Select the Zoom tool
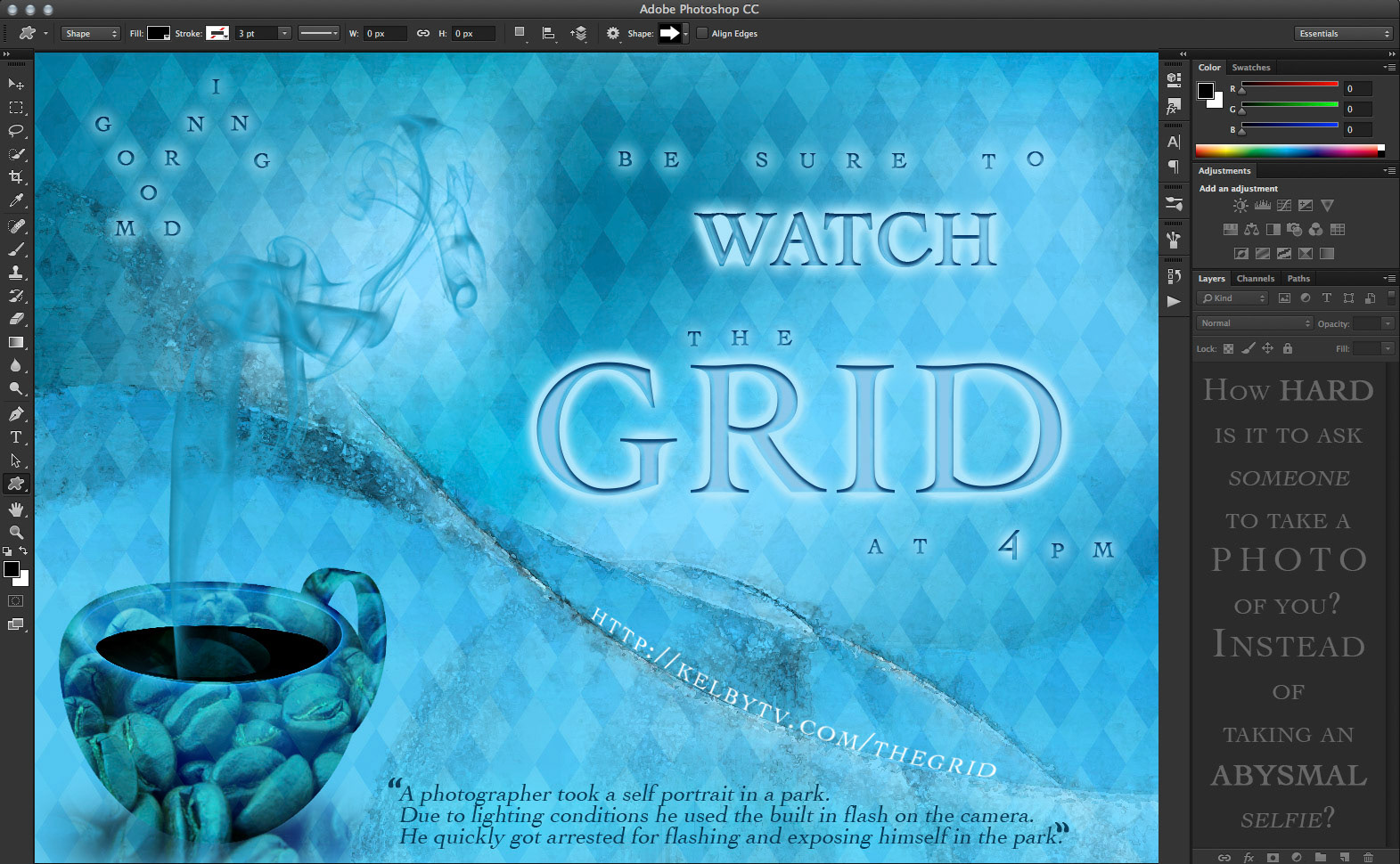Viewport: 1400px width, 864px height. coord(16,532)
